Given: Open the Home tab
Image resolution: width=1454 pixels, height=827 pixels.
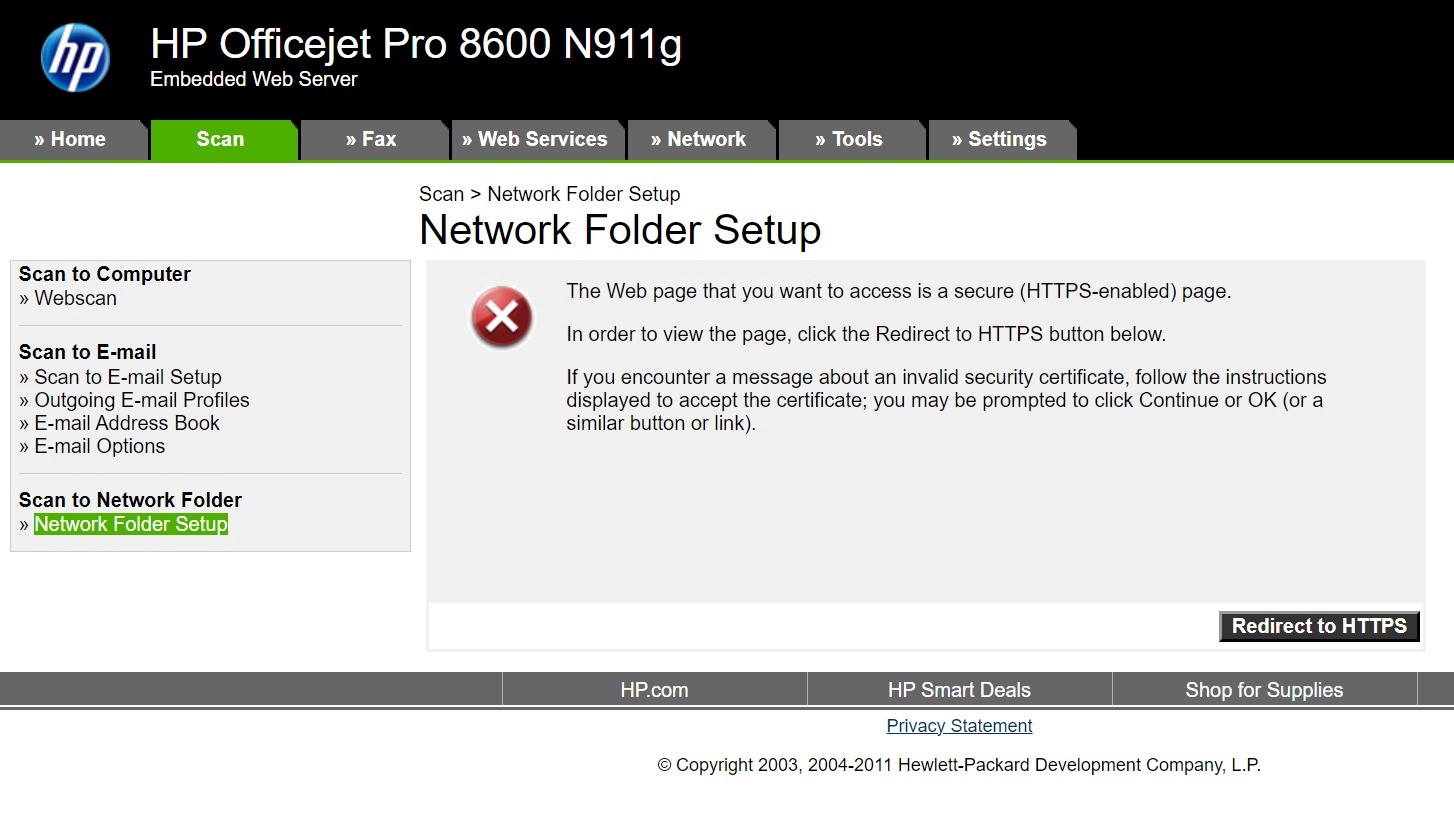Looking at the screenshot, I should pyautogui.click(x=70, y=140).
